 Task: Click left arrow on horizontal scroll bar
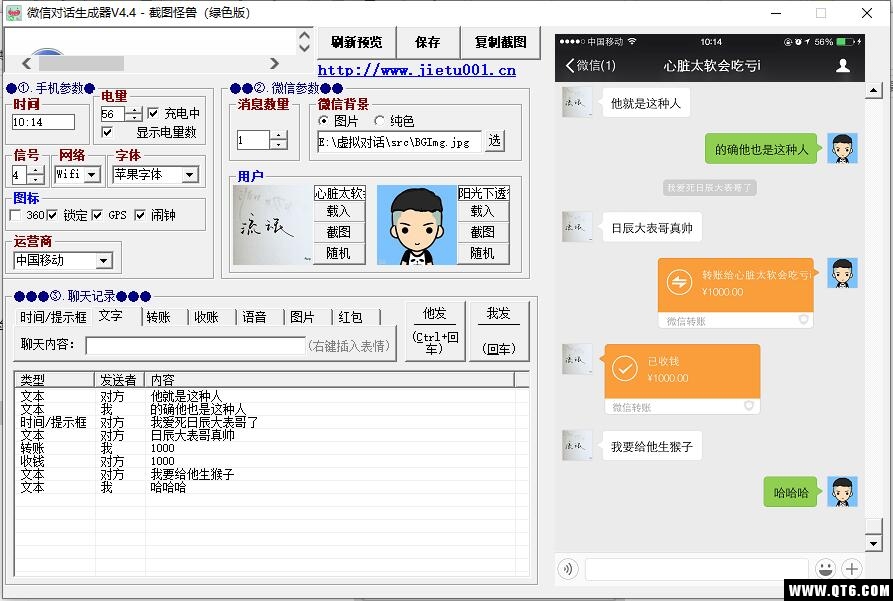26,63
